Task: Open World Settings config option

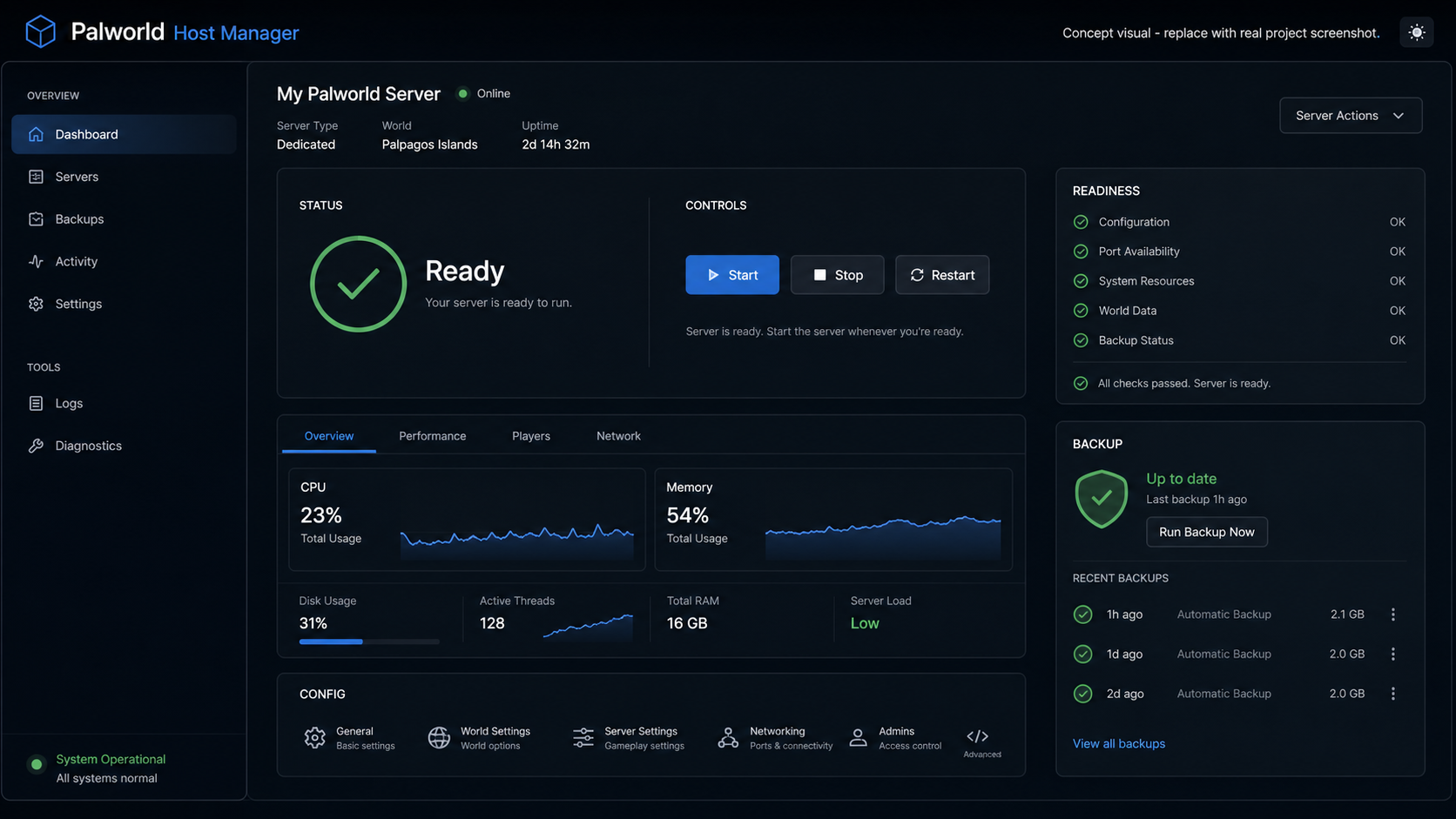Action: (480, 738)
